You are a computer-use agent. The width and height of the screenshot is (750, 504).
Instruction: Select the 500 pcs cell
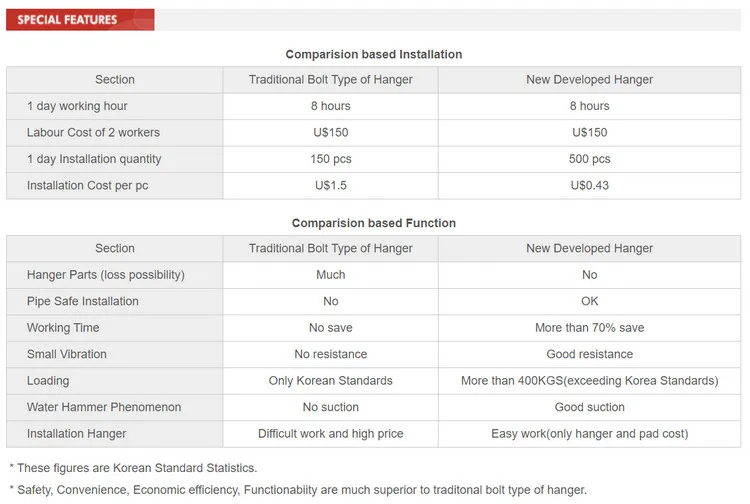point(589,159)
